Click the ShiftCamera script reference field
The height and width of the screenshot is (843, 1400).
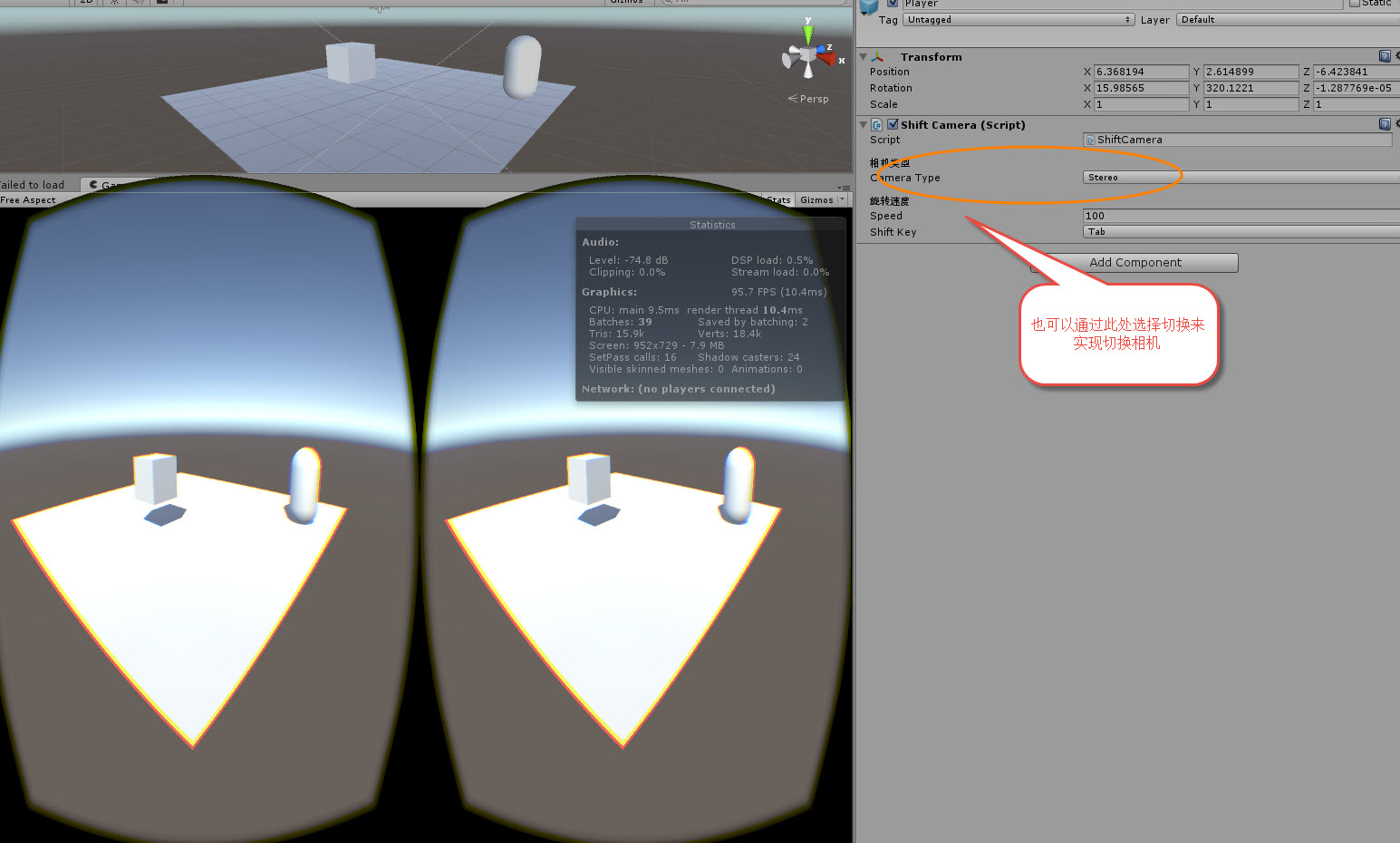pyautogui.click(x=1238, y=140)
